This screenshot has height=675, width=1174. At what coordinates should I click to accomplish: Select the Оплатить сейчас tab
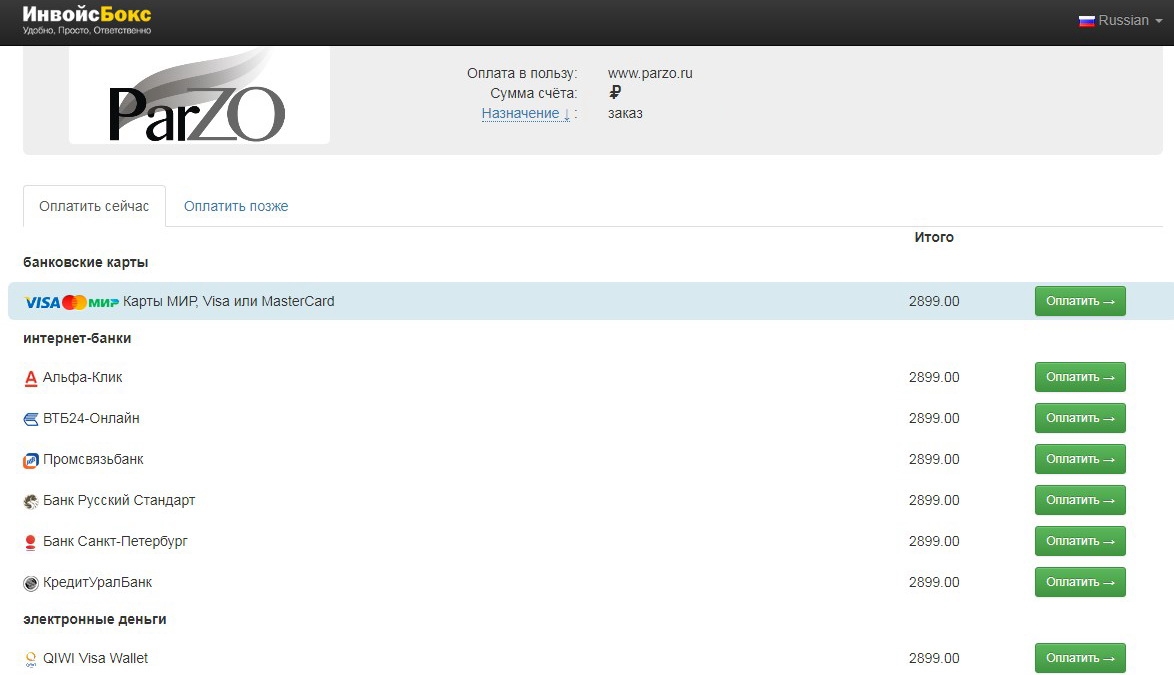94,207
